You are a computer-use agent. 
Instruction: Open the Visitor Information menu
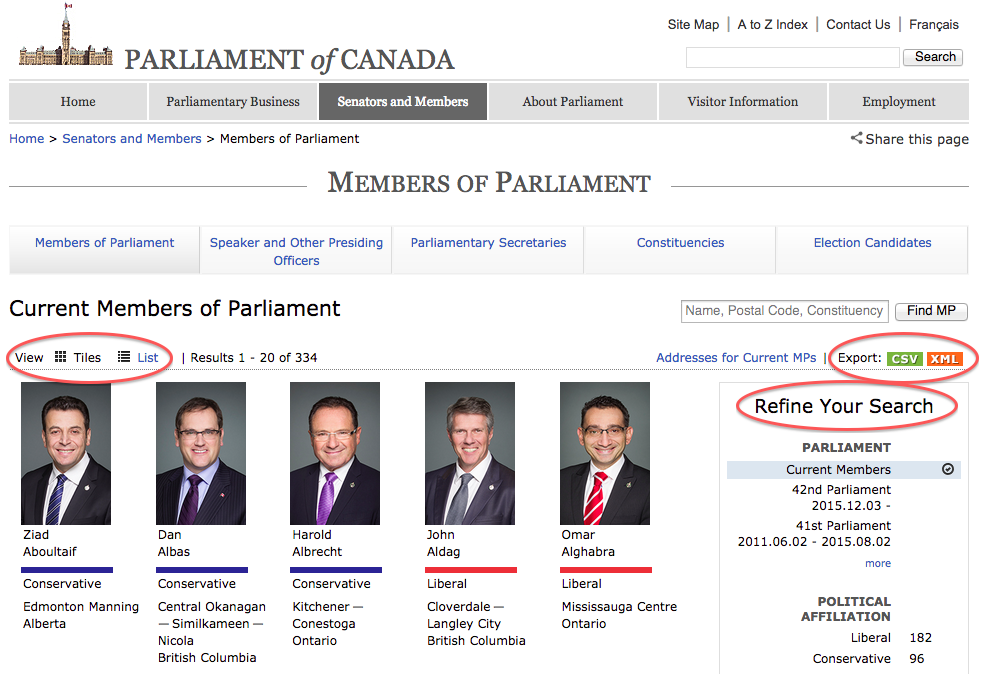742,101
